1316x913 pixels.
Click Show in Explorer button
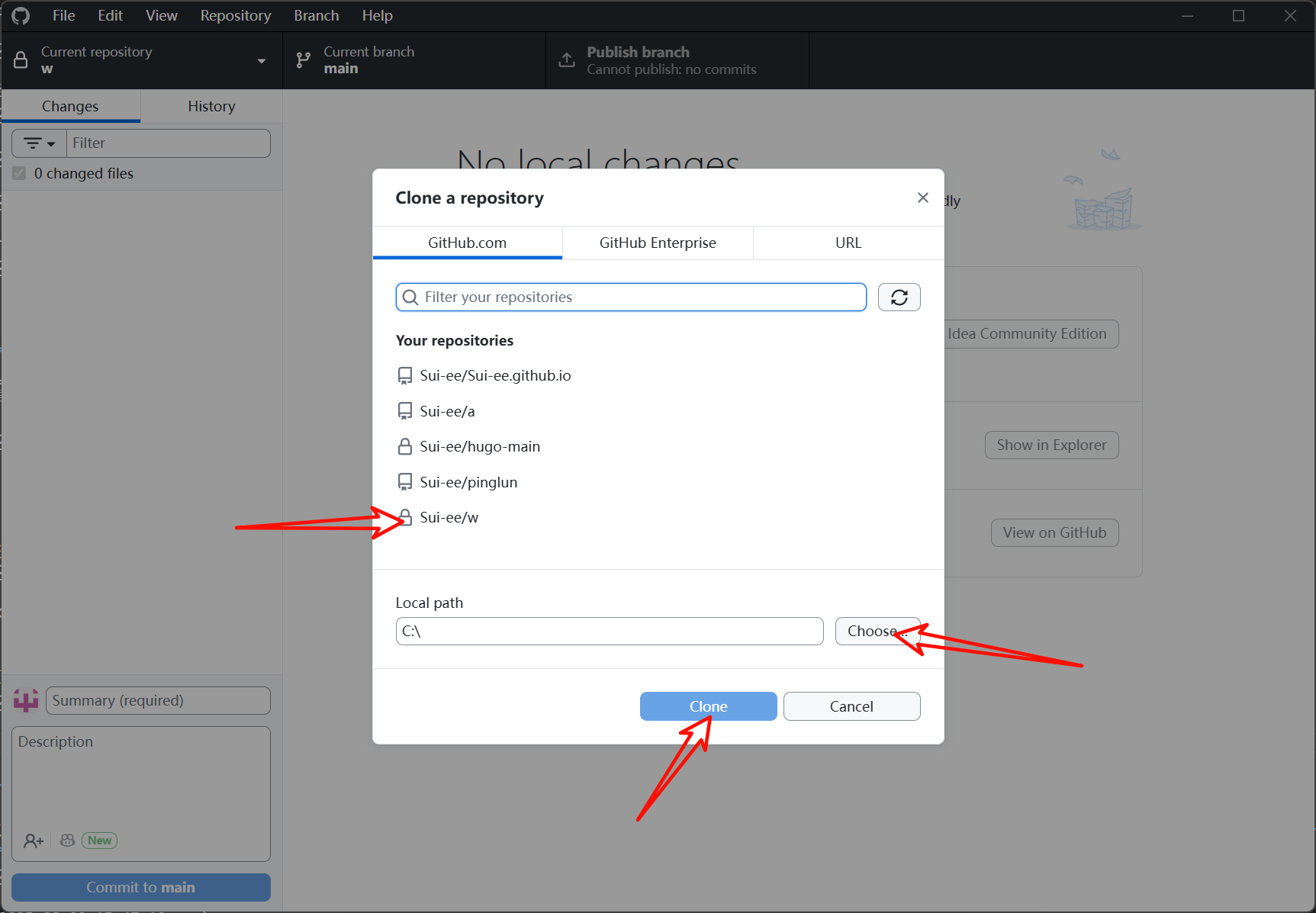1051,445
